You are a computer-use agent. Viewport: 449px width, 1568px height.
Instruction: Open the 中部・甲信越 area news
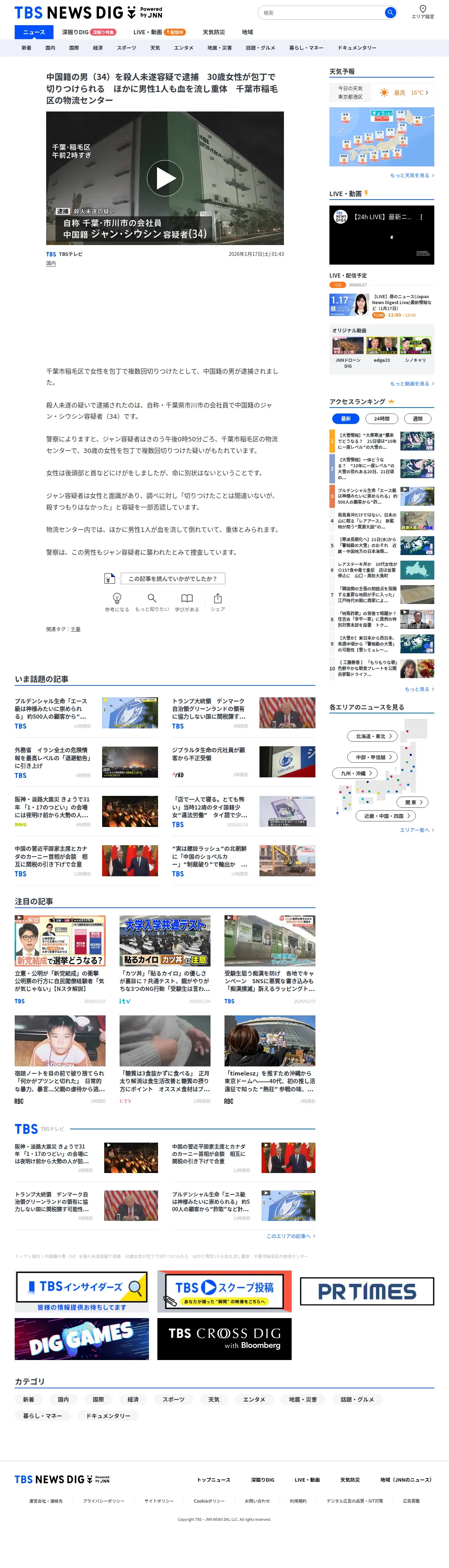[372, 757]
